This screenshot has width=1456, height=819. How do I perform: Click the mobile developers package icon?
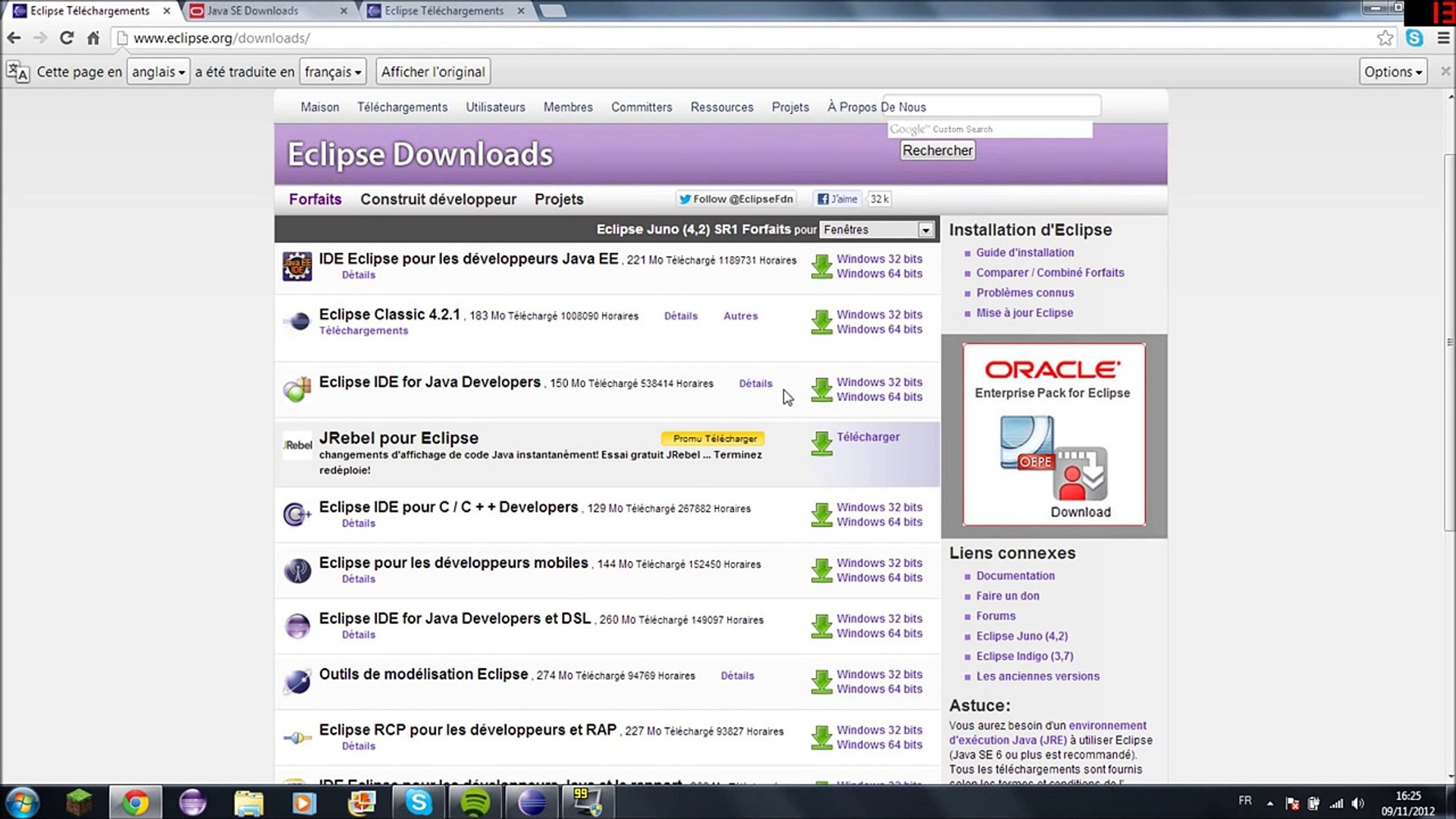coord(297,570)
